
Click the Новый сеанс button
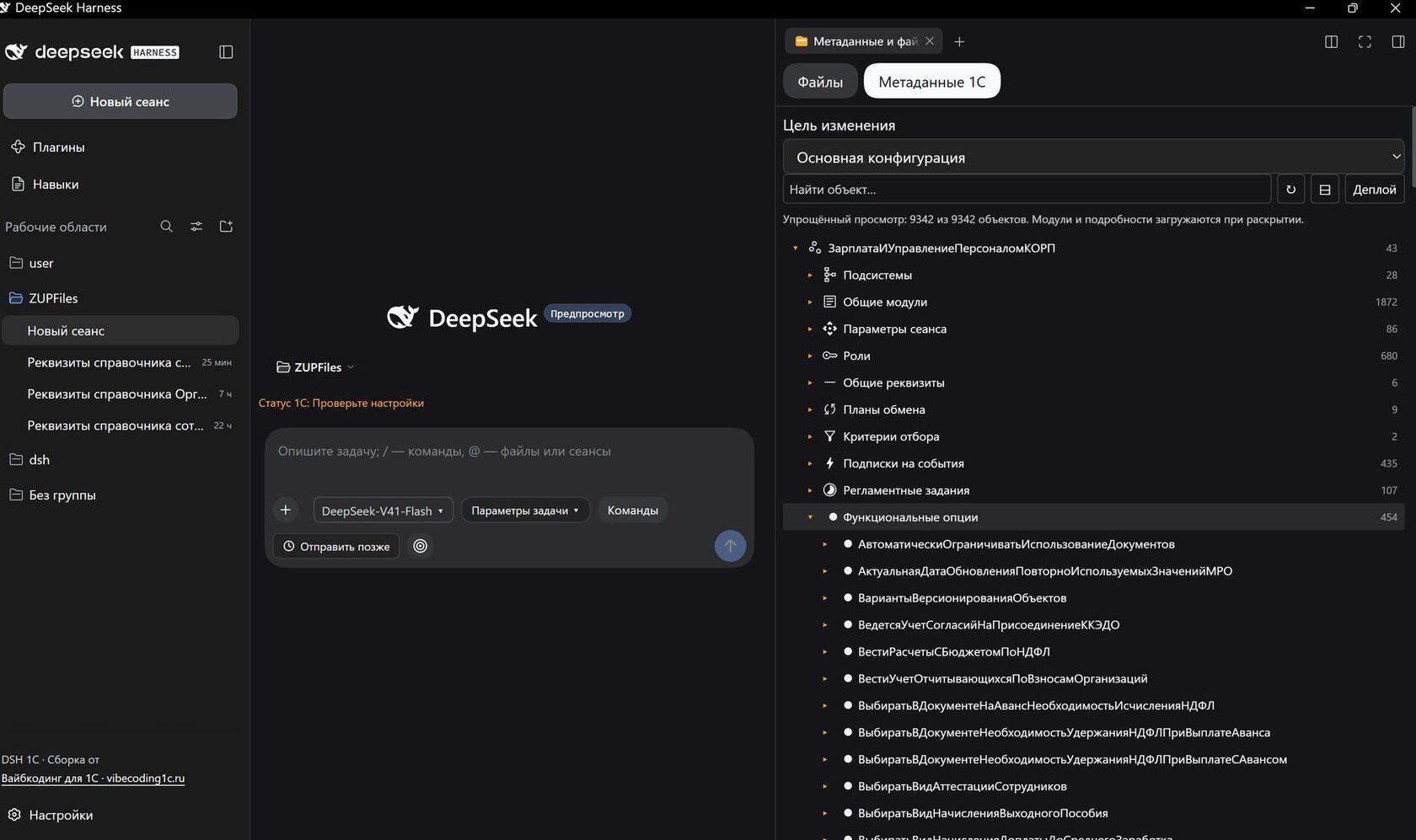tap(121, 101)
